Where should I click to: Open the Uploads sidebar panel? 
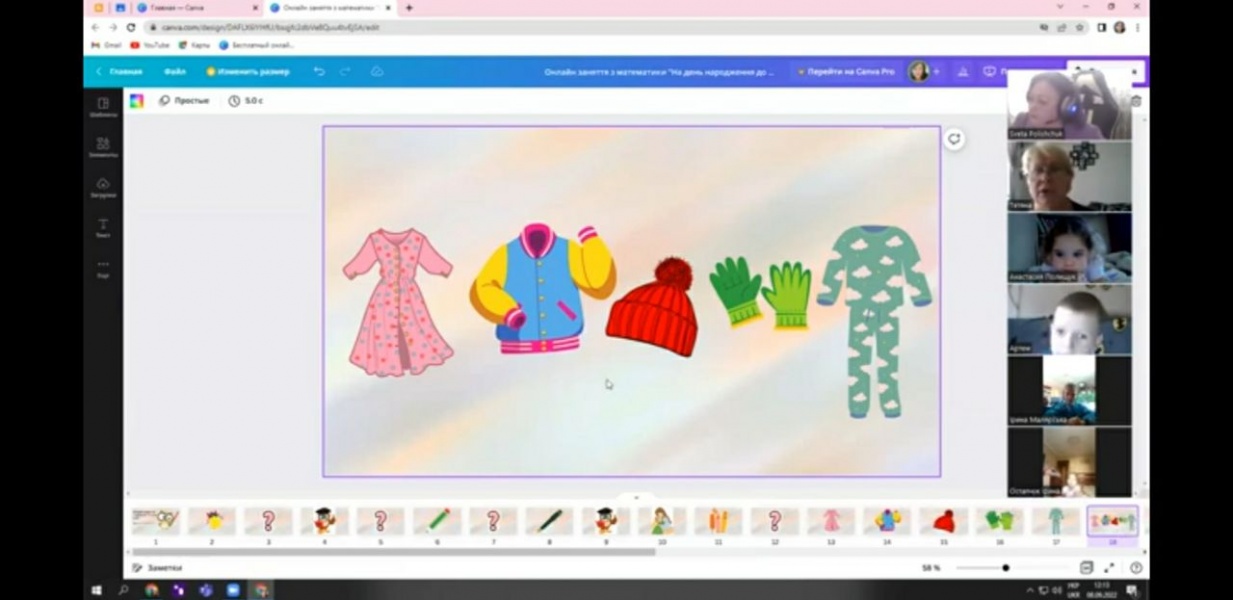[102, 187]
